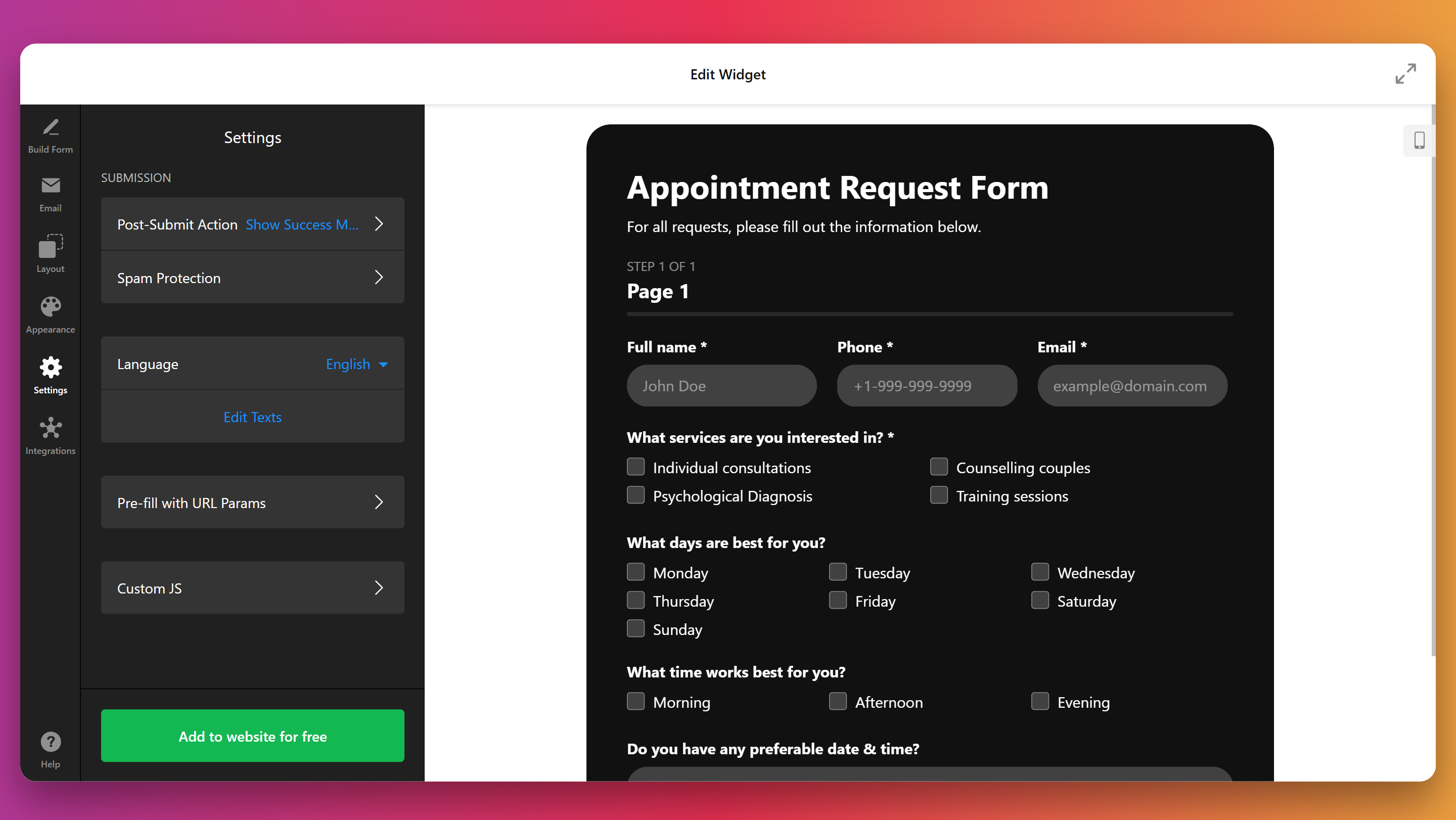Expand the Spam Protection settings
The width and height of the screenshot is (1456, 820).
click(252, 278)
